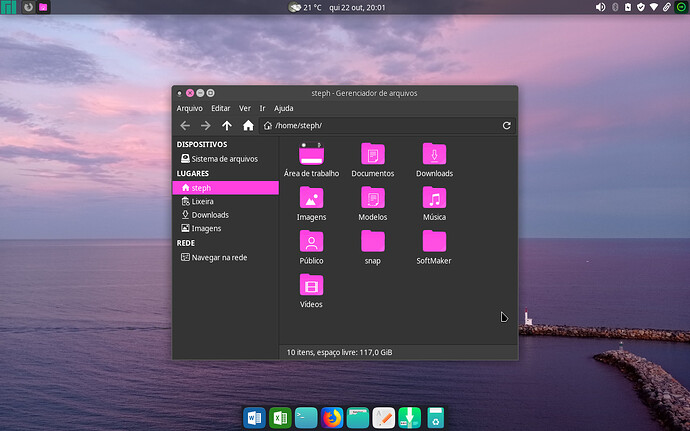Open the trash icon in the dock
The width and height of the screenshot is (690, 431).
pos(435,417)
